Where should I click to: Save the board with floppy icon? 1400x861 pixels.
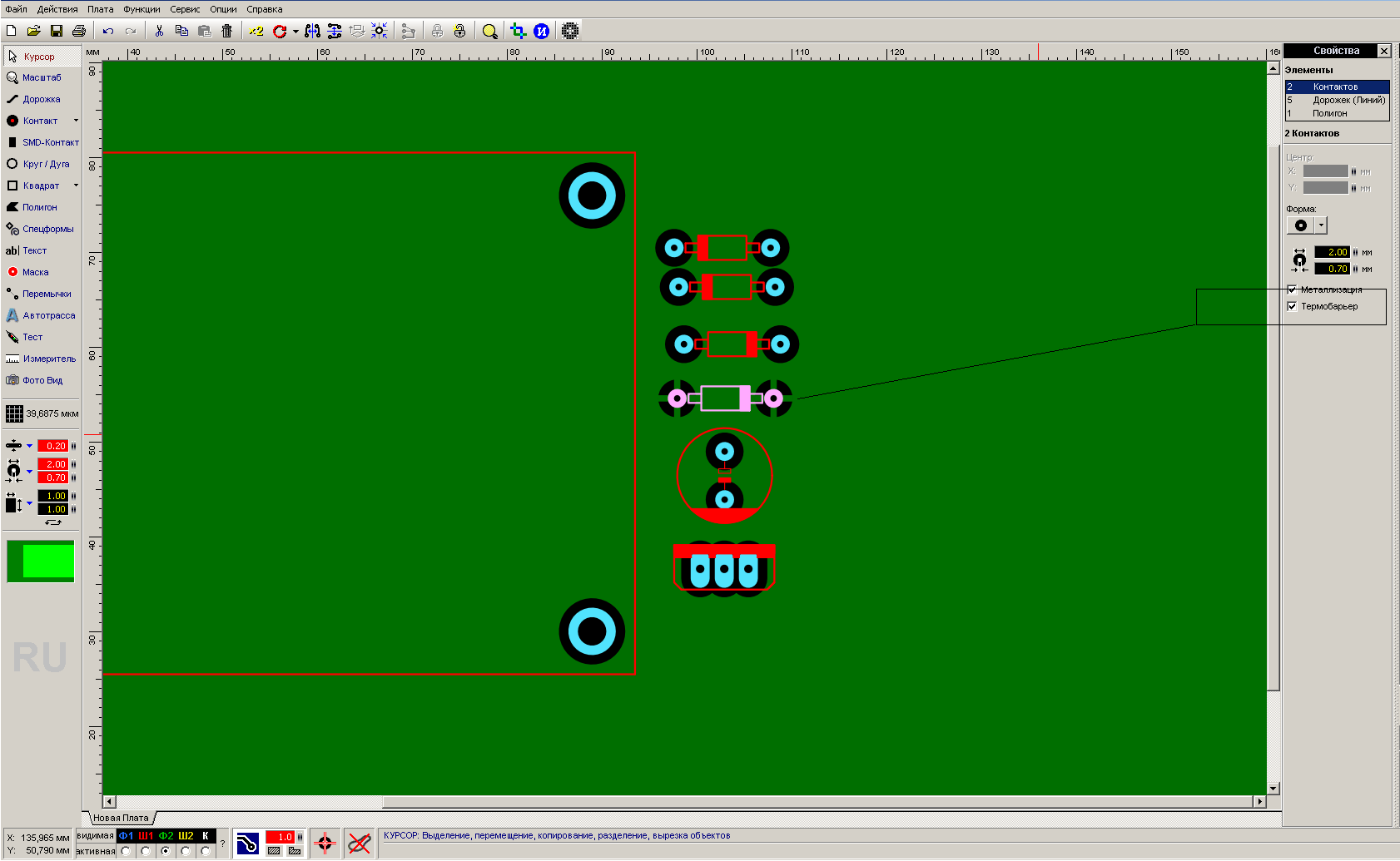click(x=57, y=31)
